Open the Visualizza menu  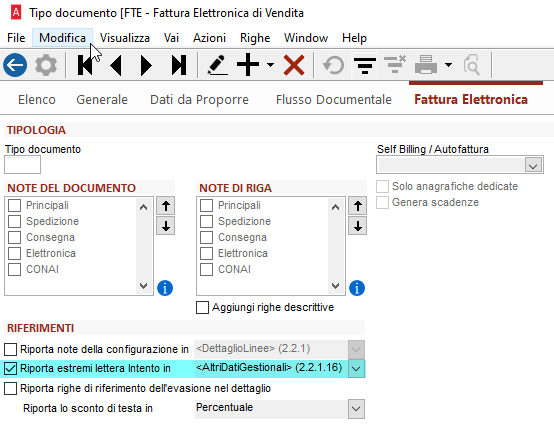[x=125, y=38]
